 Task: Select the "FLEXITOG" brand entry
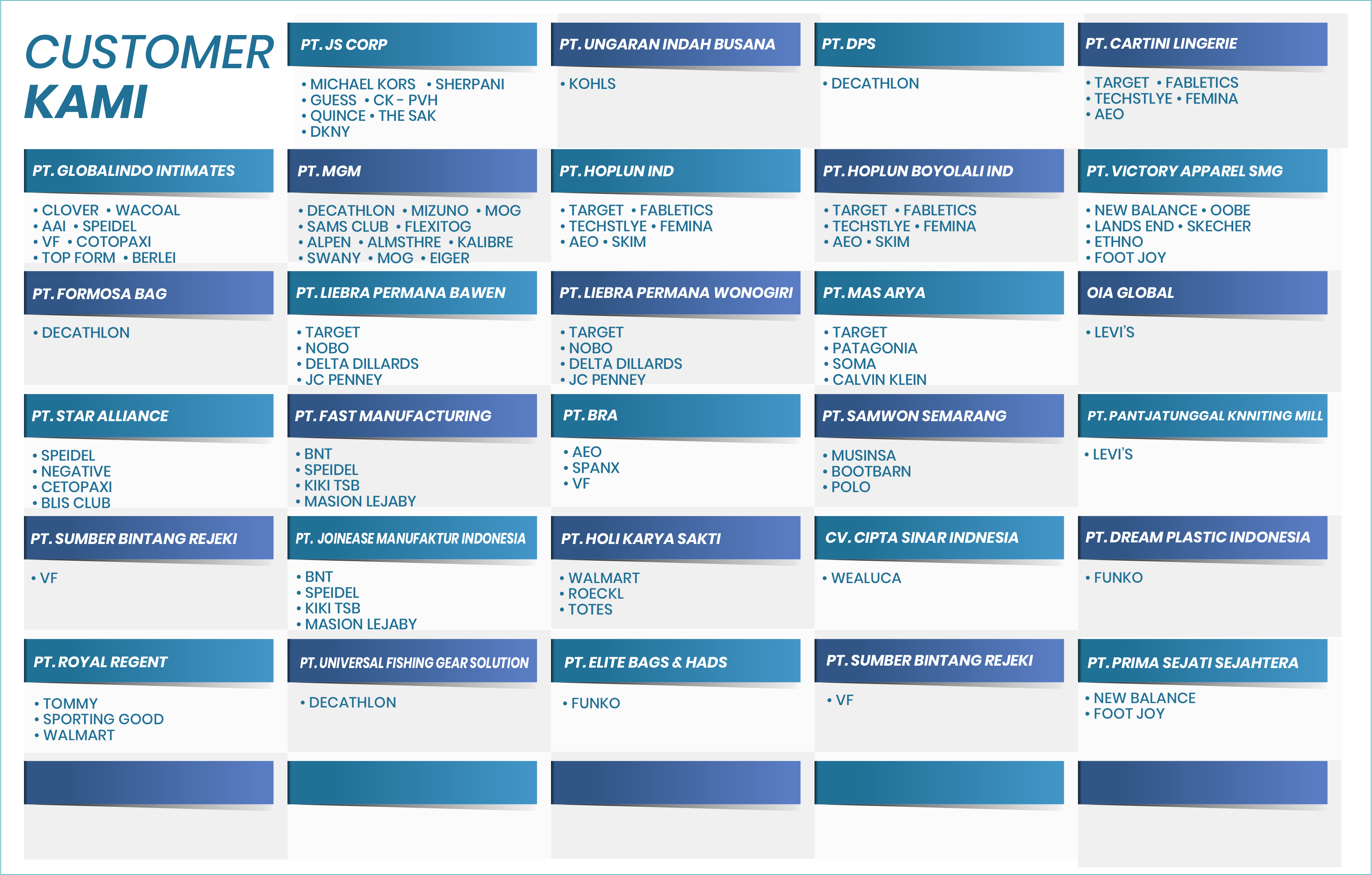pyautogui.click(x=437, y=226)
